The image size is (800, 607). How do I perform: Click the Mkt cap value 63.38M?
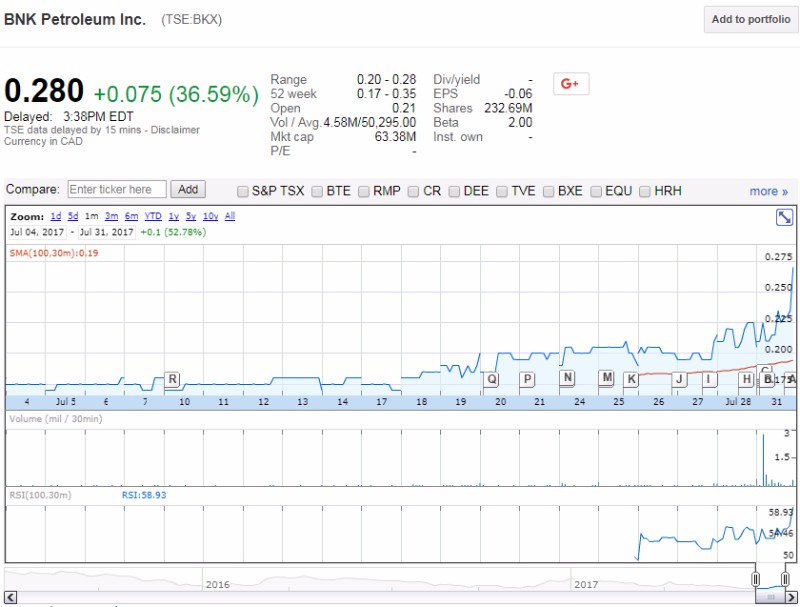click(x=395, y=137)
